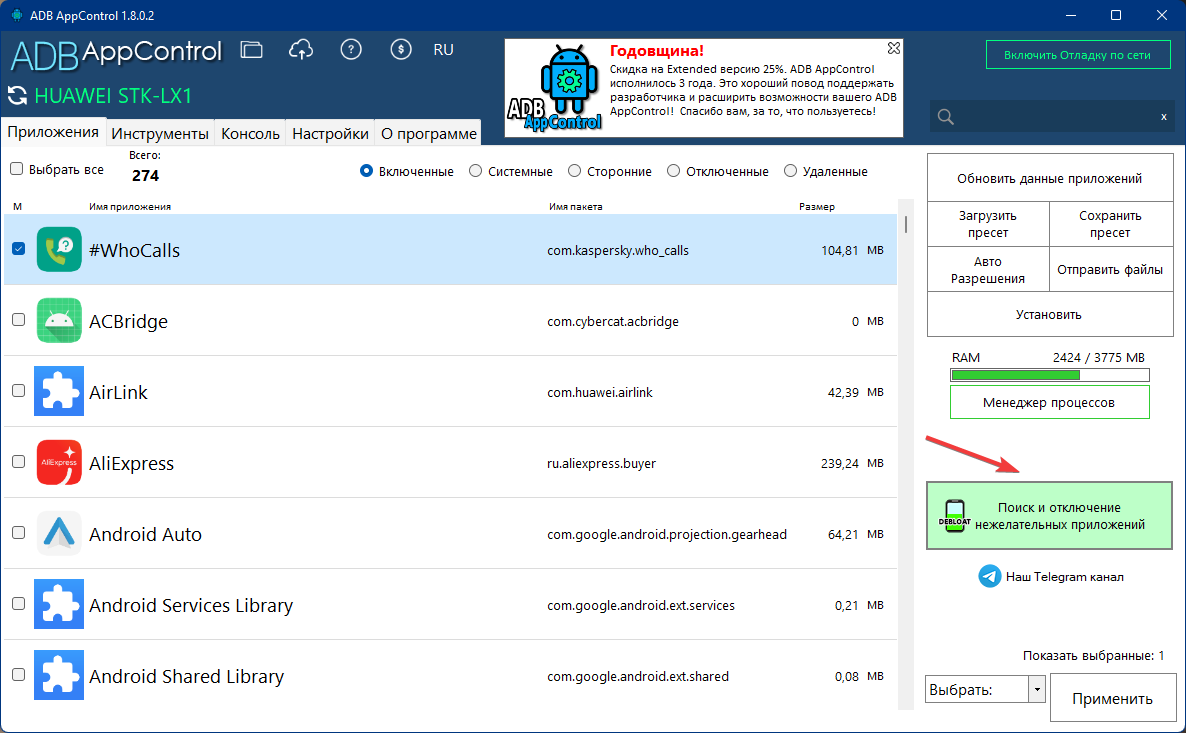Check the AliExpress checkbox
This screenshot has height=733, width=1186.
pyautogui.click(x=19, y=461)
